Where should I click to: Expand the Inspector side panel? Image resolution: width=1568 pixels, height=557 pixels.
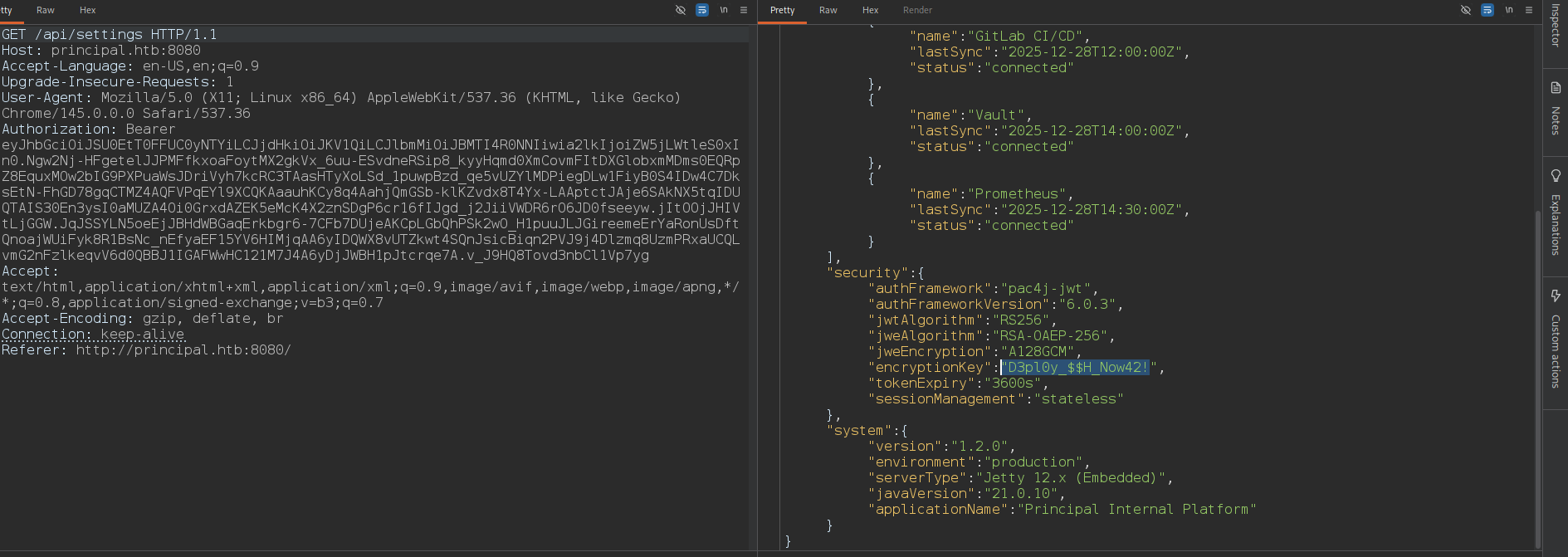click(1556, 25)
